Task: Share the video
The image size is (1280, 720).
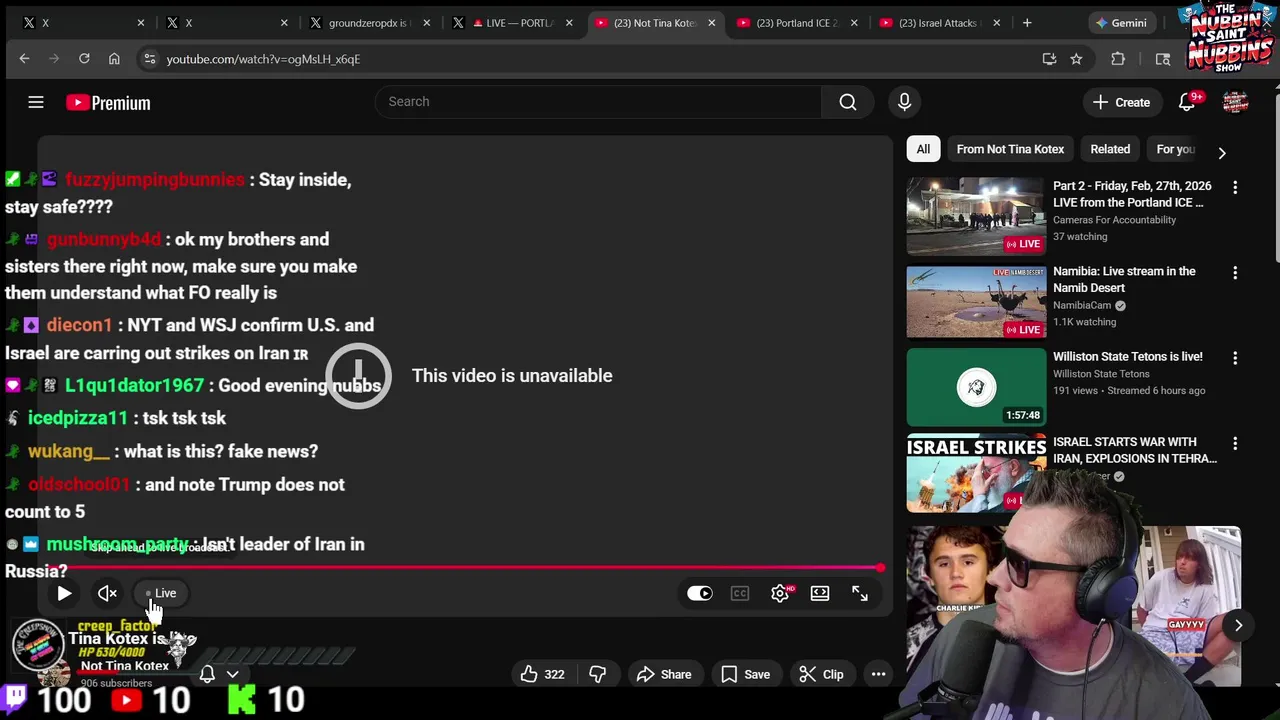Action: pyautogui.click(x=663, y=675)
